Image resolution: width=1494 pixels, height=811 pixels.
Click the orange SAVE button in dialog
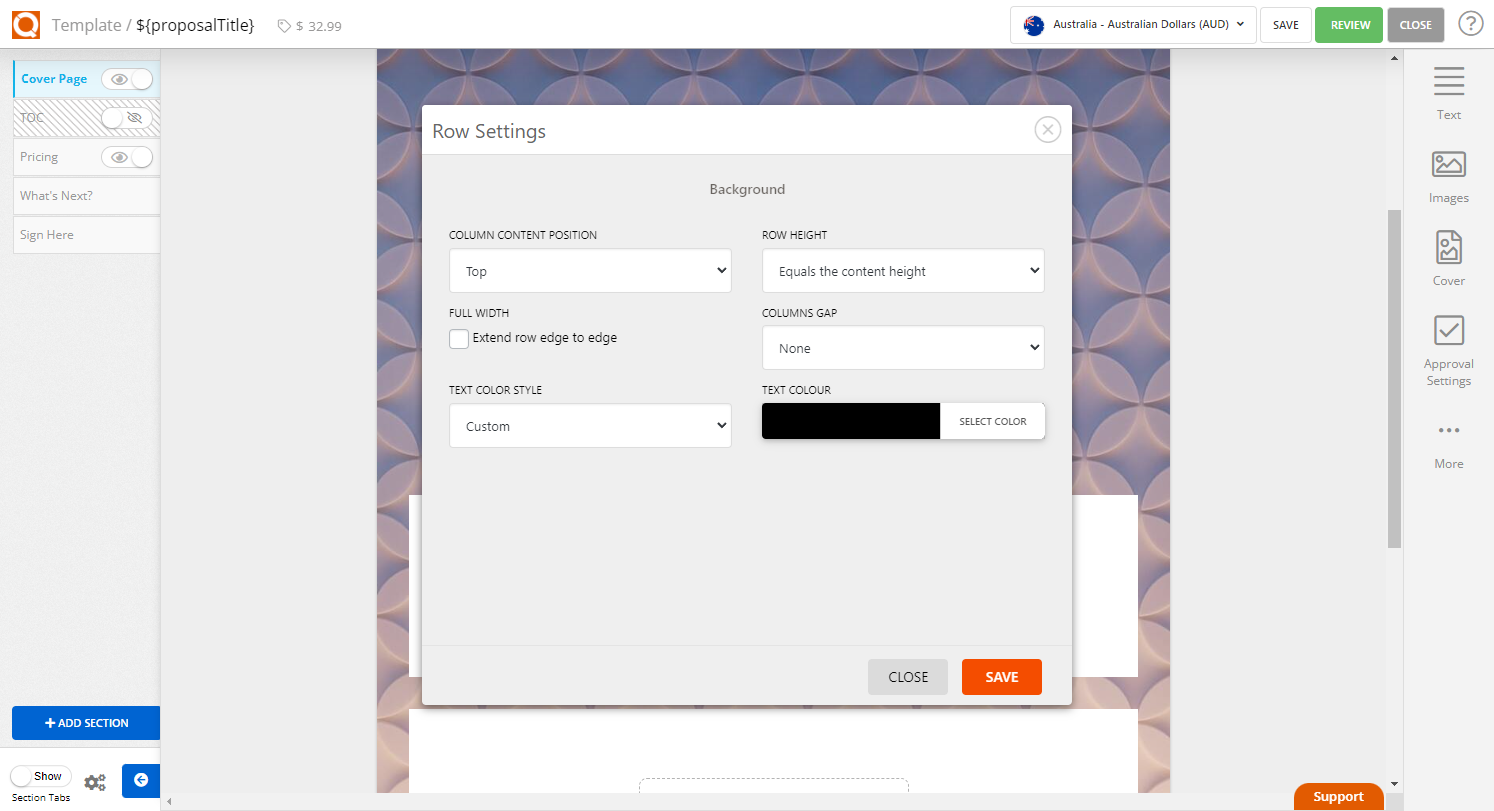(1001, 677)
